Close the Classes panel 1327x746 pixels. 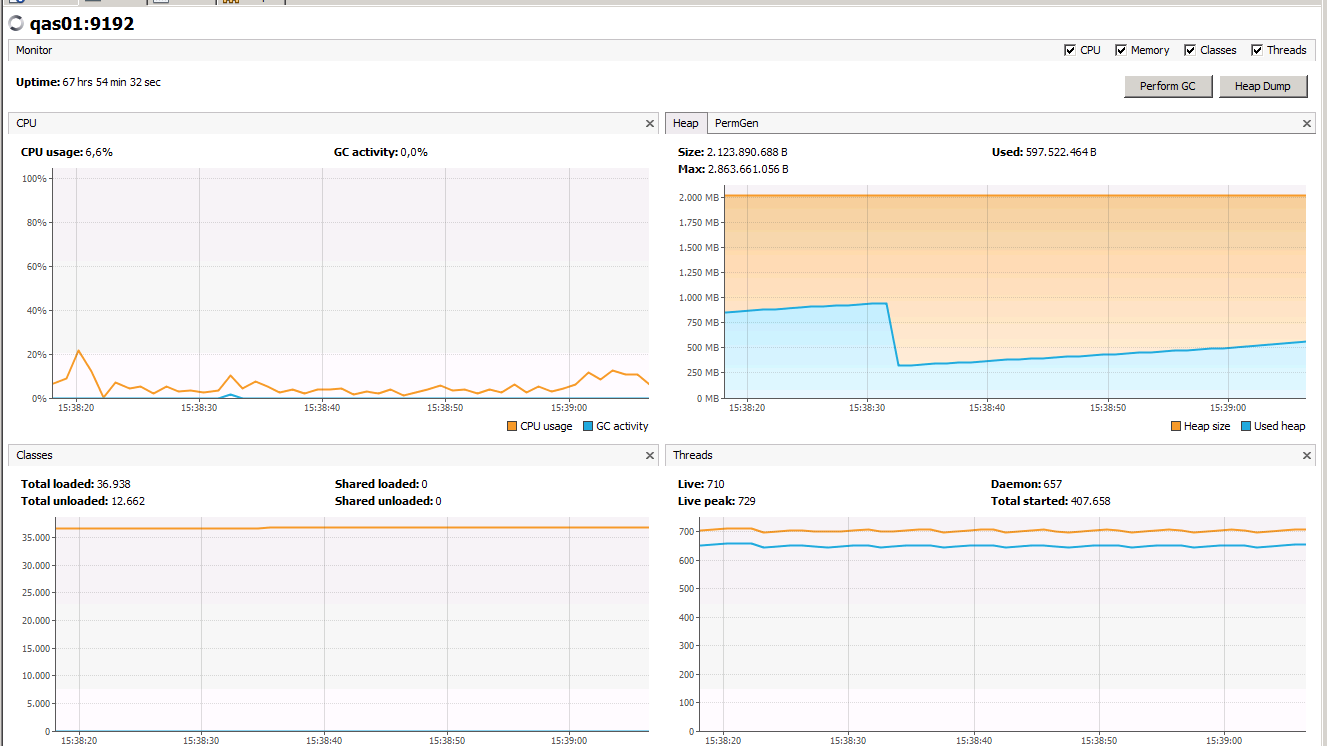click(x=649, y=454)
